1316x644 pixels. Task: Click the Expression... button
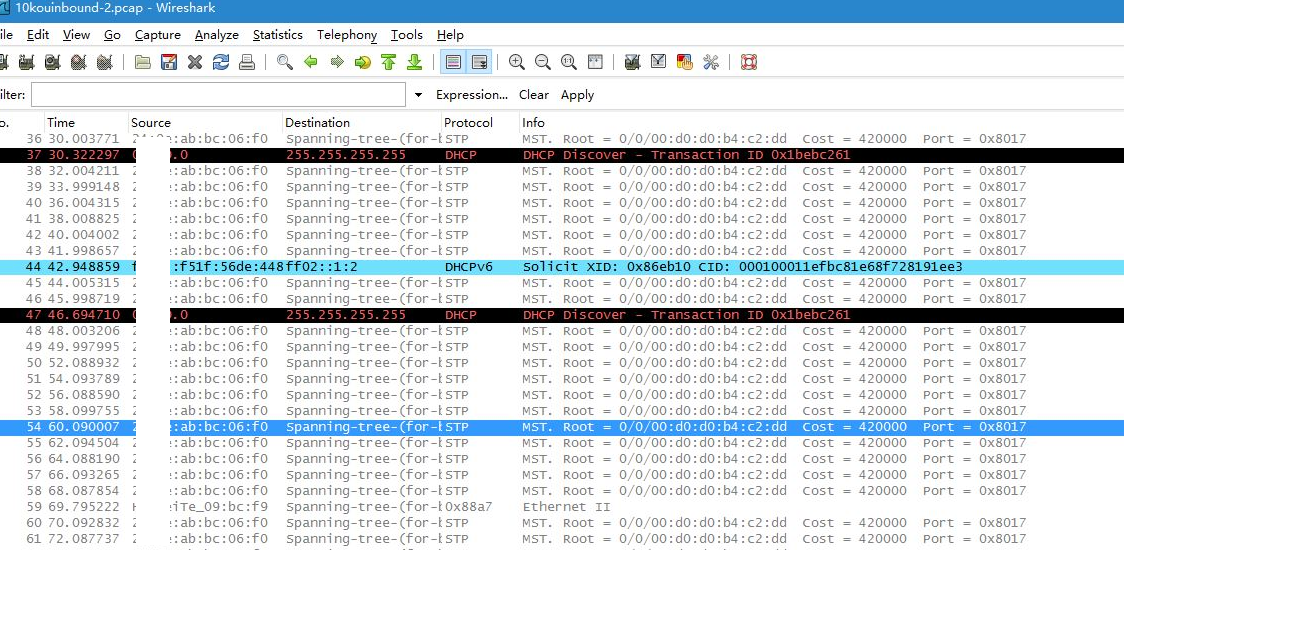point(472,95)
